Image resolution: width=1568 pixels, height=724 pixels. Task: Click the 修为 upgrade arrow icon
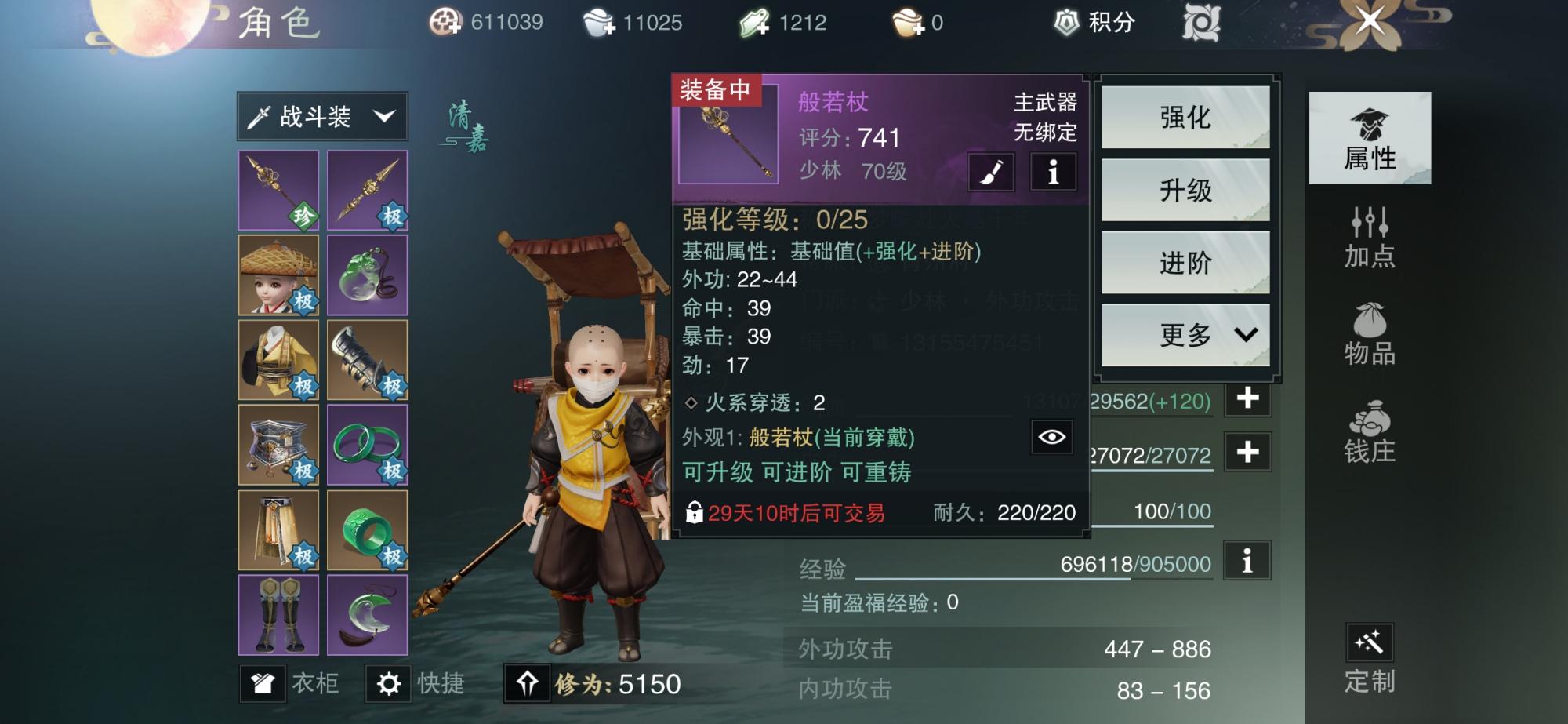(x=527, y=683)
